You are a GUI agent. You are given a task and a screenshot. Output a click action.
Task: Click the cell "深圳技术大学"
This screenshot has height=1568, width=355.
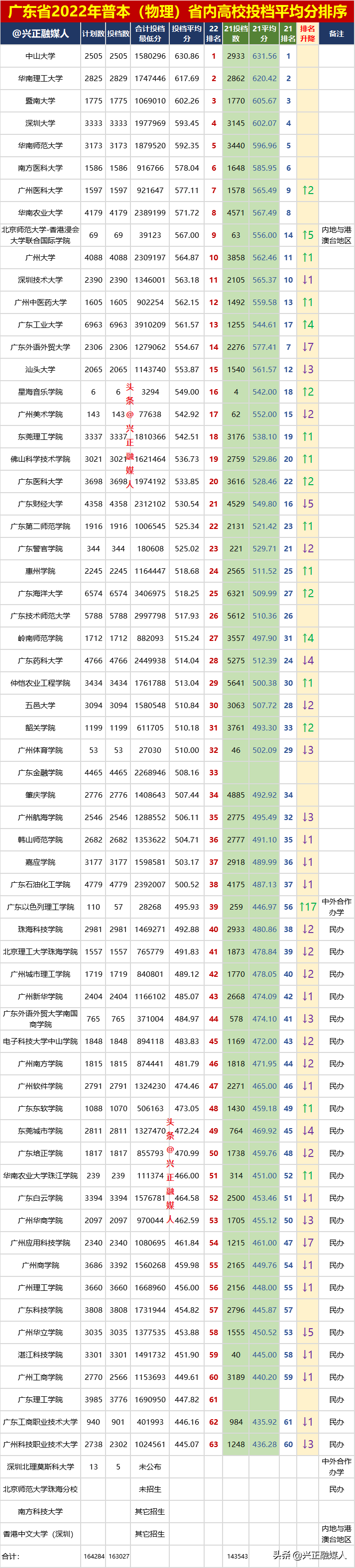point(40,281)
